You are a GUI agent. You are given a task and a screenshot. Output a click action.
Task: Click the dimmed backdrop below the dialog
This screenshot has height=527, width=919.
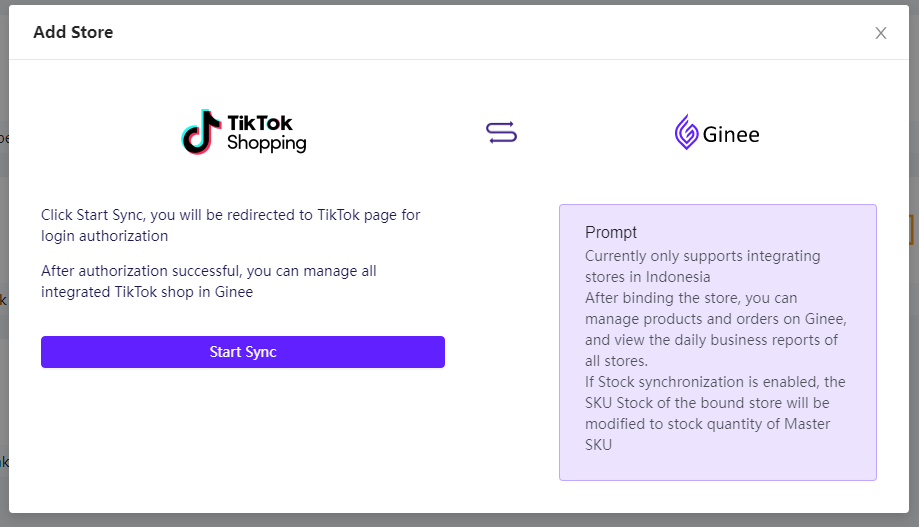[460, 520]
